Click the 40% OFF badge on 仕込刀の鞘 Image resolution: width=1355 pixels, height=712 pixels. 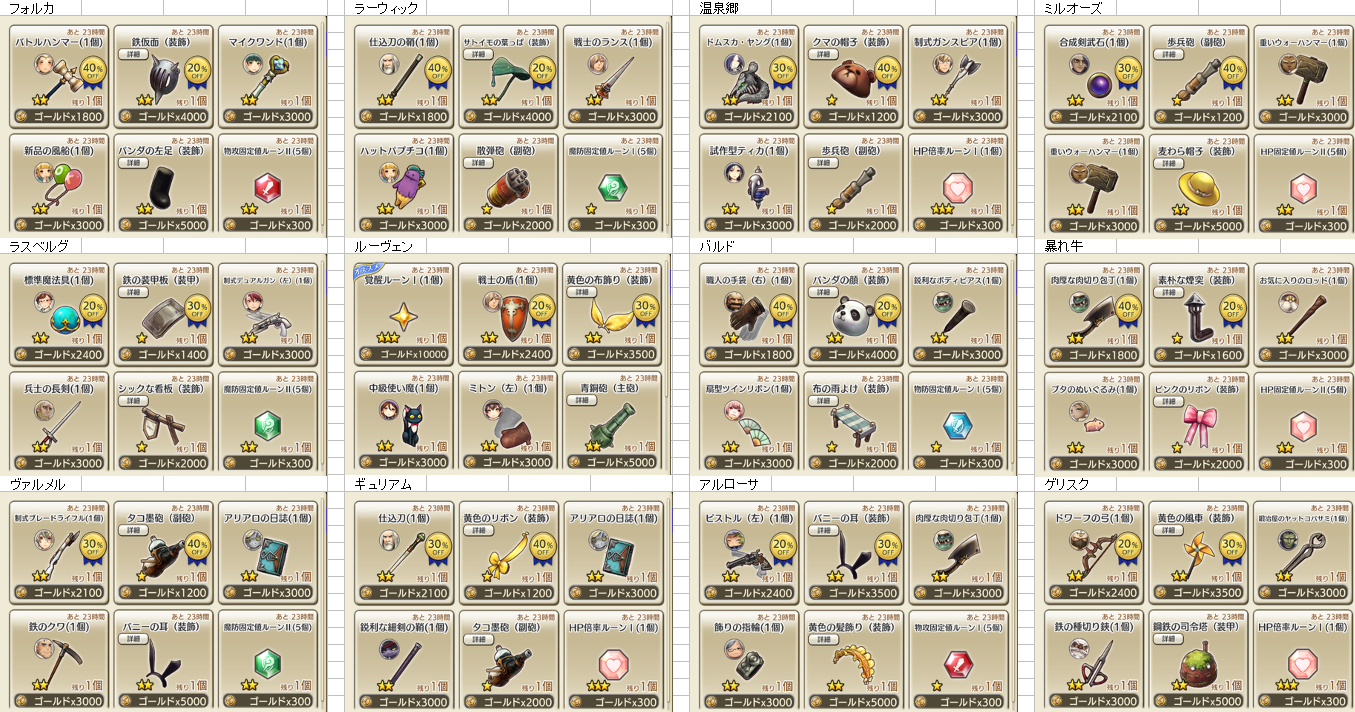(438, 72)
